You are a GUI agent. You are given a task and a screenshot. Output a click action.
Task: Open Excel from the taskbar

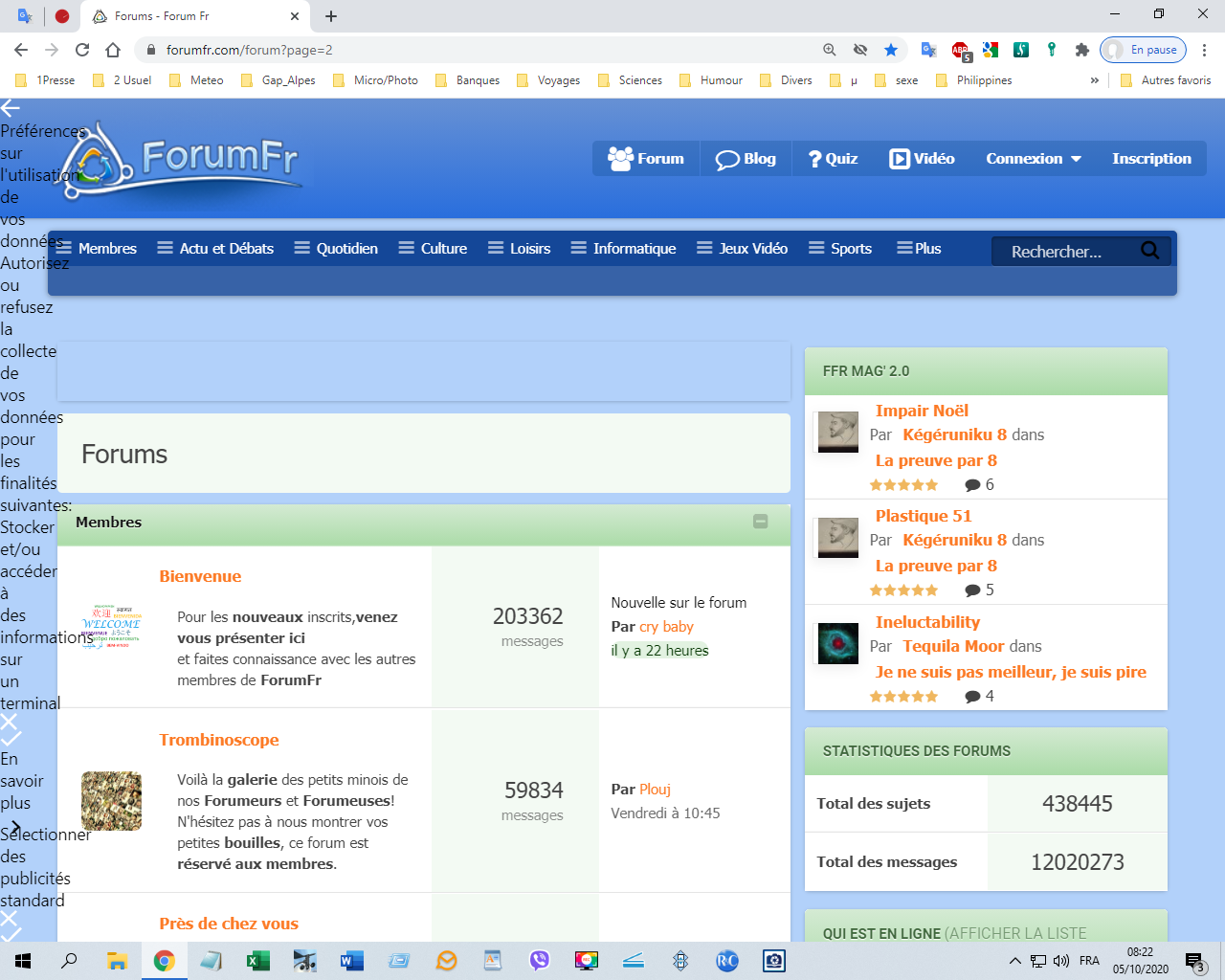(258, 961)
